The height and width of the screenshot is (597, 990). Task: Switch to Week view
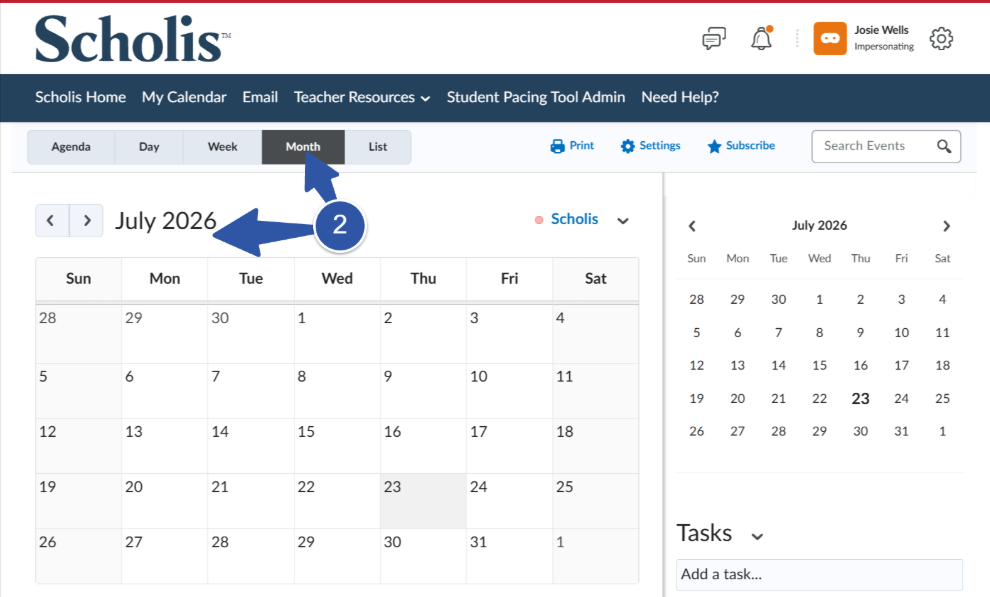tap(222, 147)
